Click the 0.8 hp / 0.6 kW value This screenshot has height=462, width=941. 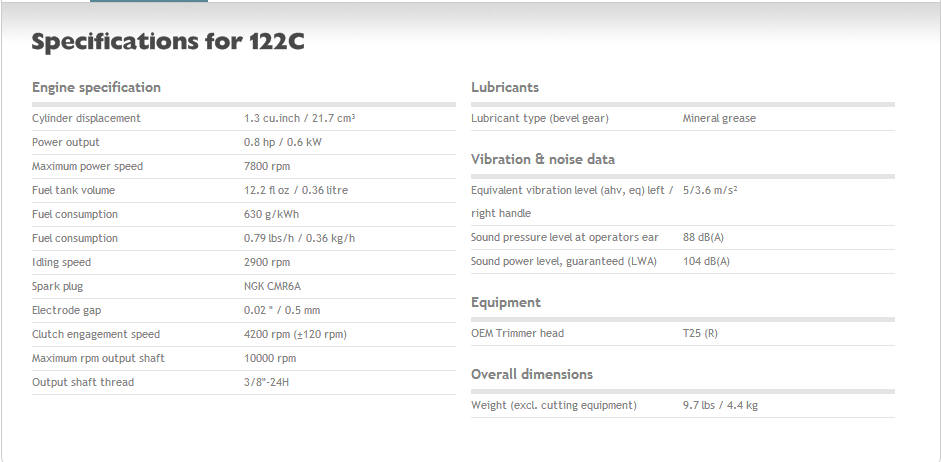click(x=283, y=142)
